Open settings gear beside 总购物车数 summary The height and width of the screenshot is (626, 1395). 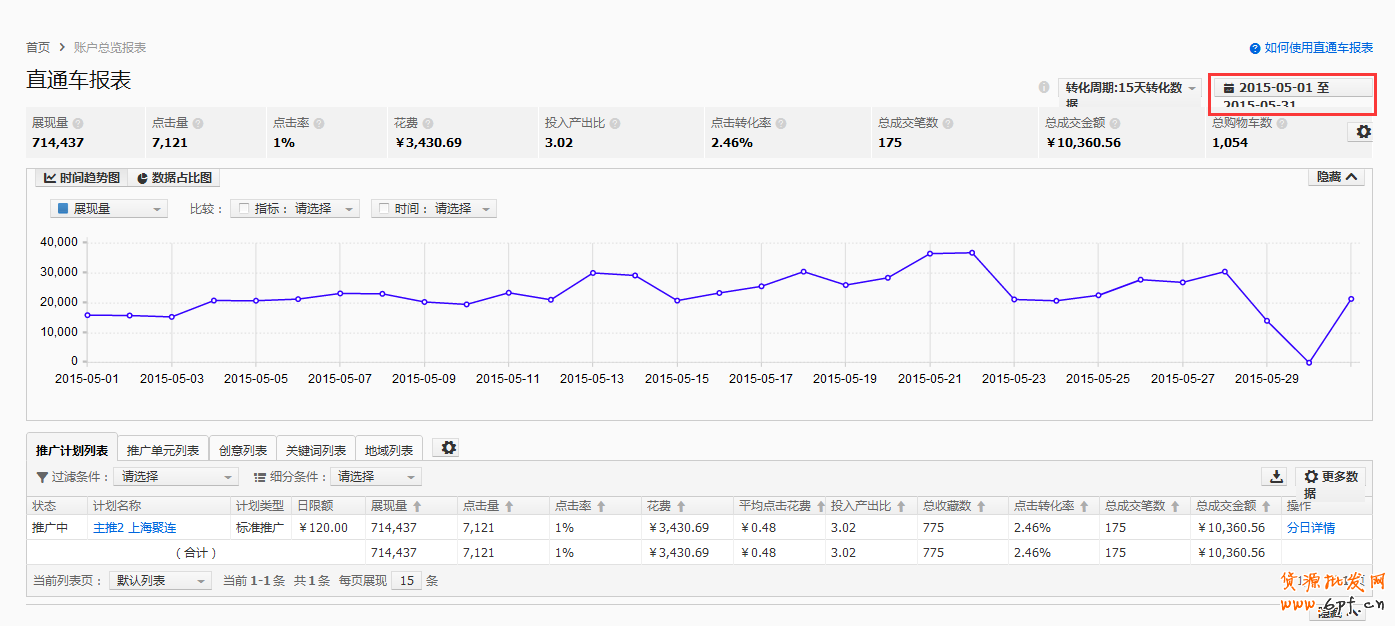point(1363,132)
